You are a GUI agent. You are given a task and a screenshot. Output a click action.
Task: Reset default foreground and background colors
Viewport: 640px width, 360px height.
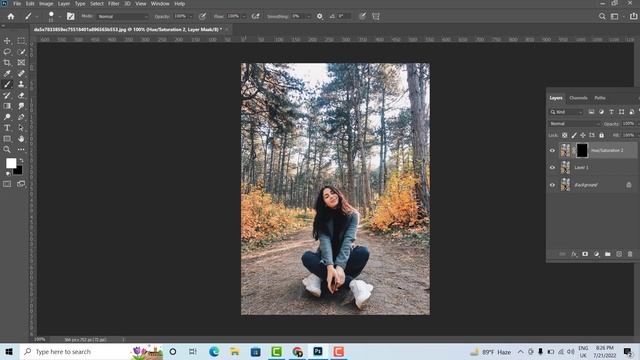click(x=8, y=173)
